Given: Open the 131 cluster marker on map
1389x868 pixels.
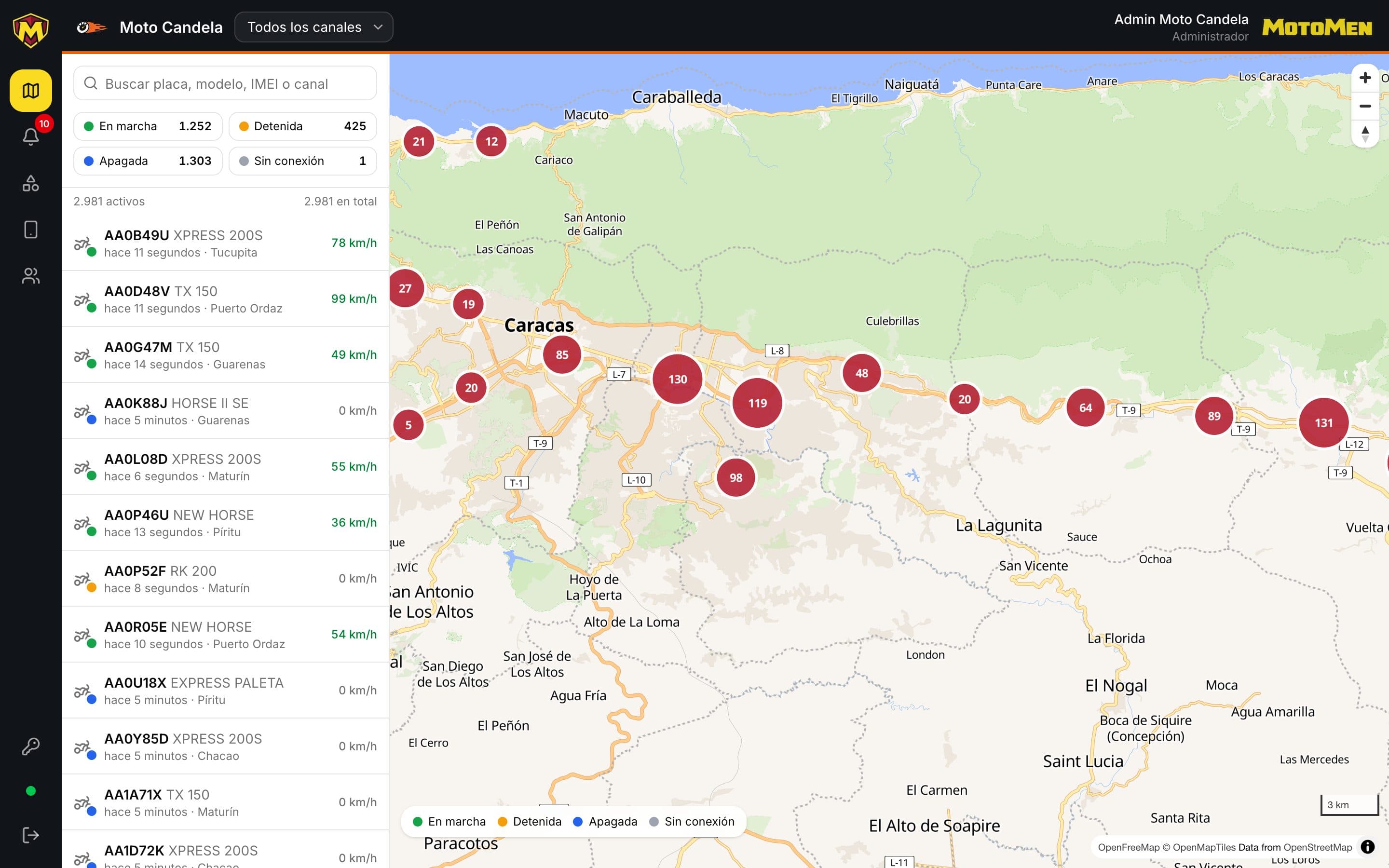Looking at the screenshot, I should pyautogui.click(x=1323, y=423).
